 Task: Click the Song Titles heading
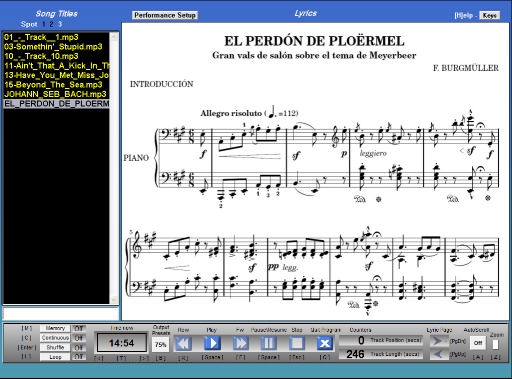click(x=56, y=14)
